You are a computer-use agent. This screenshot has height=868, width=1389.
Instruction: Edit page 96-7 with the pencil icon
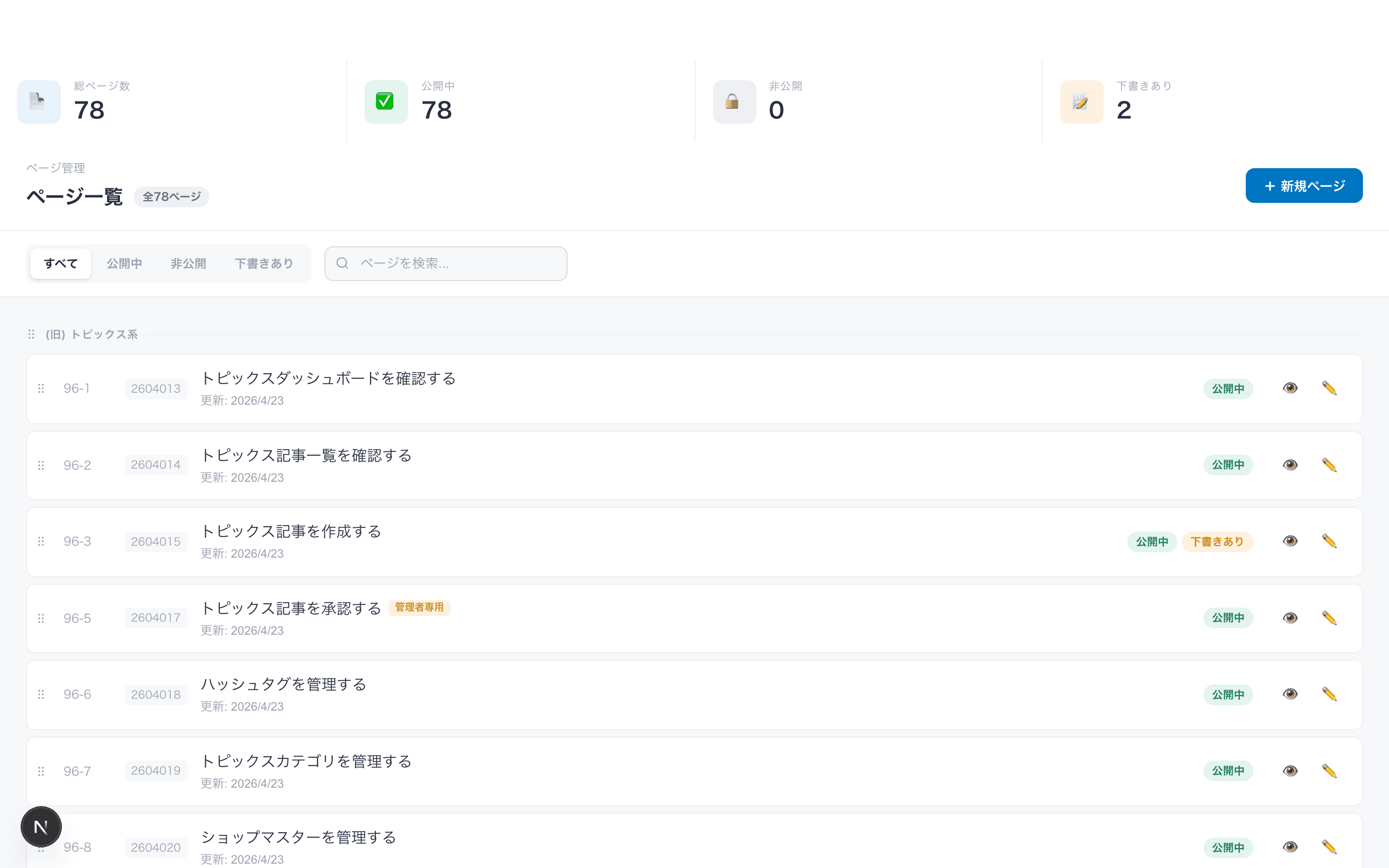click(1329, 771)
